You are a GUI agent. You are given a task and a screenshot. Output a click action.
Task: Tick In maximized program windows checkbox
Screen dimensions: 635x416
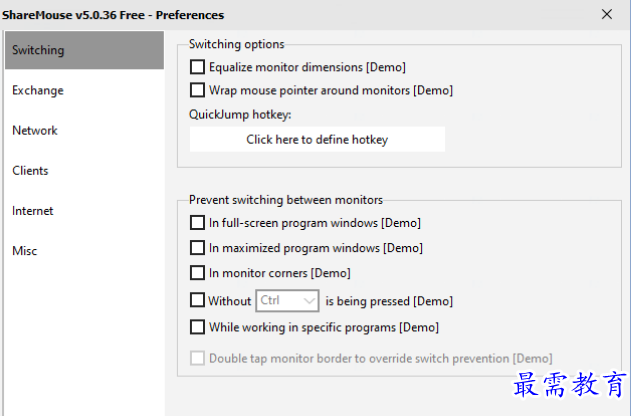tap(197, 248)
